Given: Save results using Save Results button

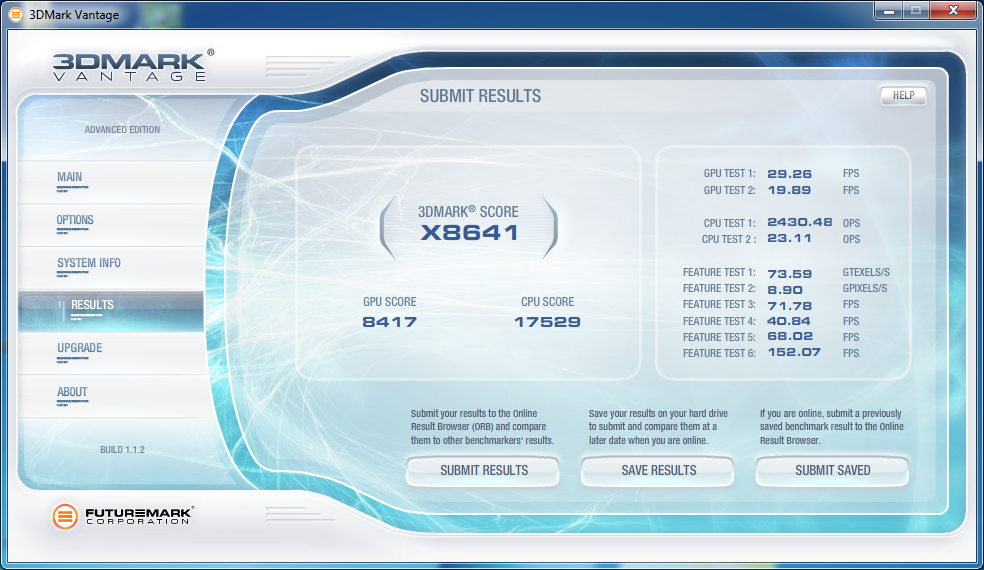Looking at the screenshot, I should pyautogui.click(x=658, y=470).
